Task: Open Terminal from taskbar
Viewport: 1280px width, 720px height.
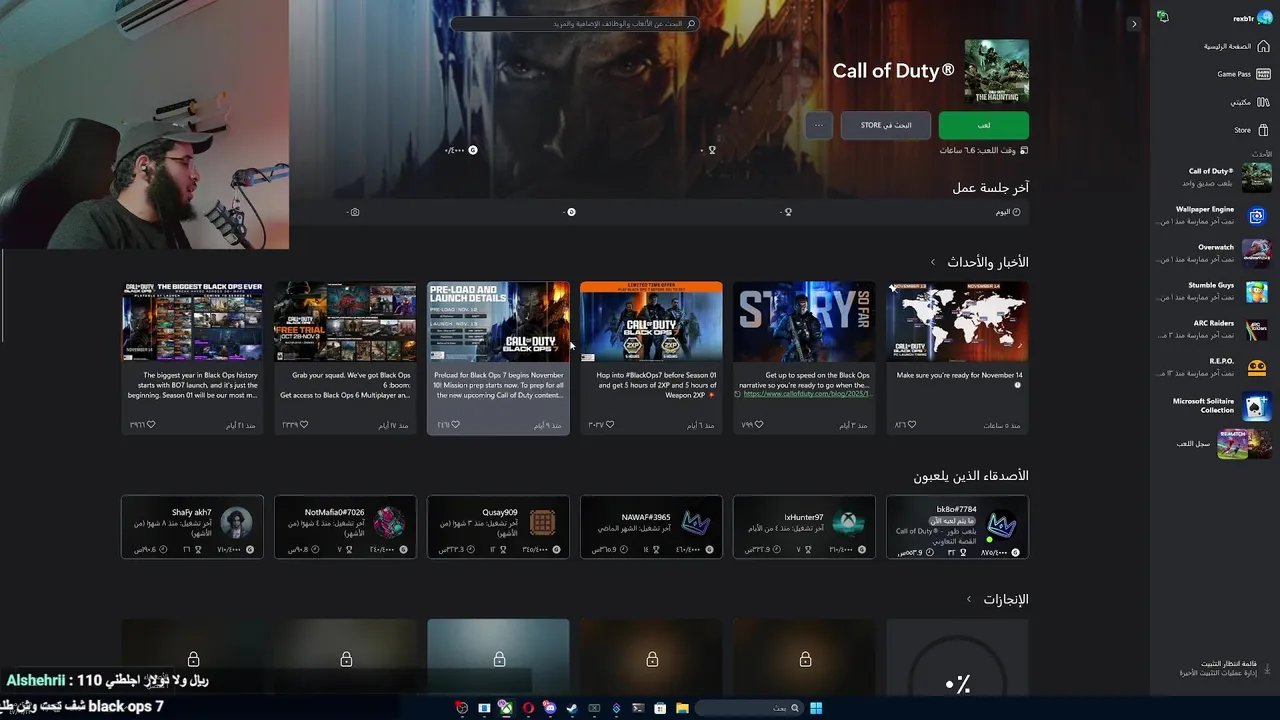Action: click(x=638, y=708)
